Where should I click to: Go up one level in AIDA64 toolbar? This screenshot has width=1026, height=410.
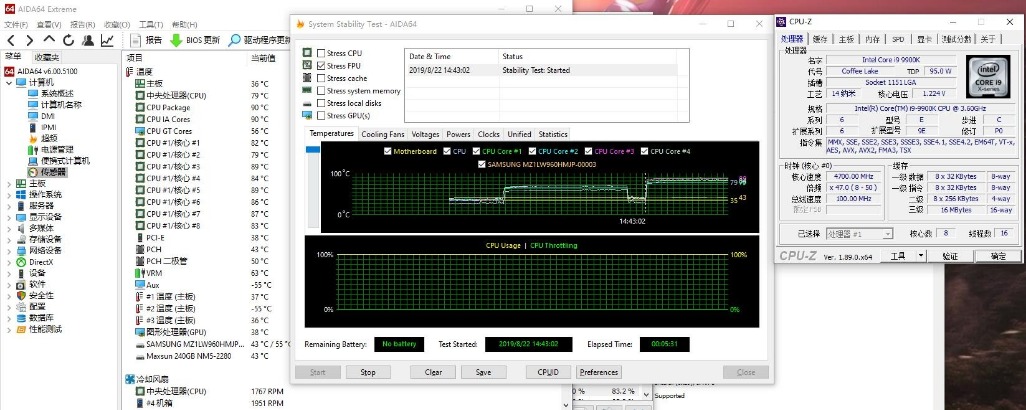click(49, 40)
